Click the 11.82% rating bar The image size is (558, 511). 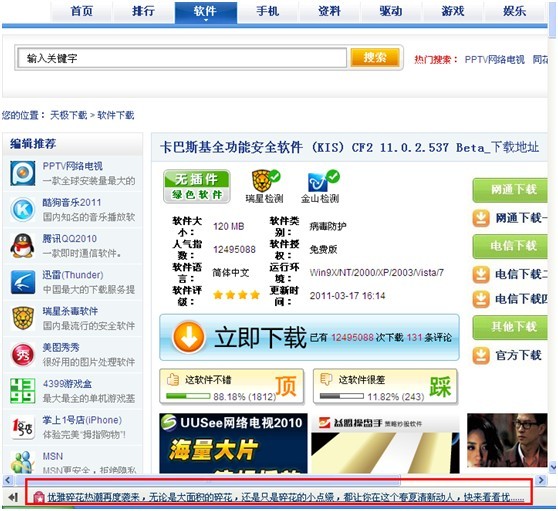tap(342, 396)
